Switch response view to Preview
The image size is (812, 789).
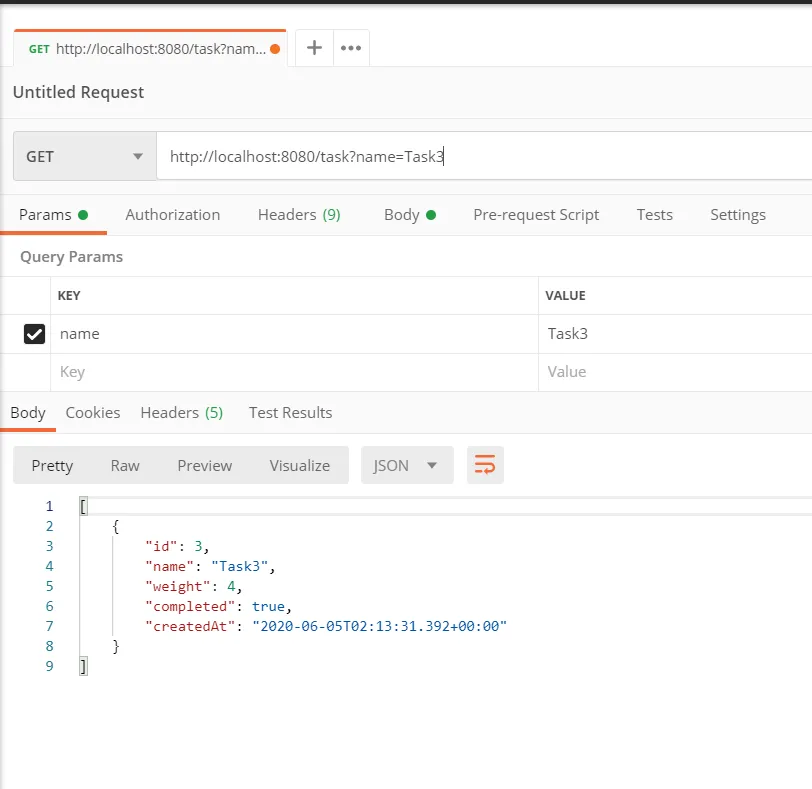[204, 466]
